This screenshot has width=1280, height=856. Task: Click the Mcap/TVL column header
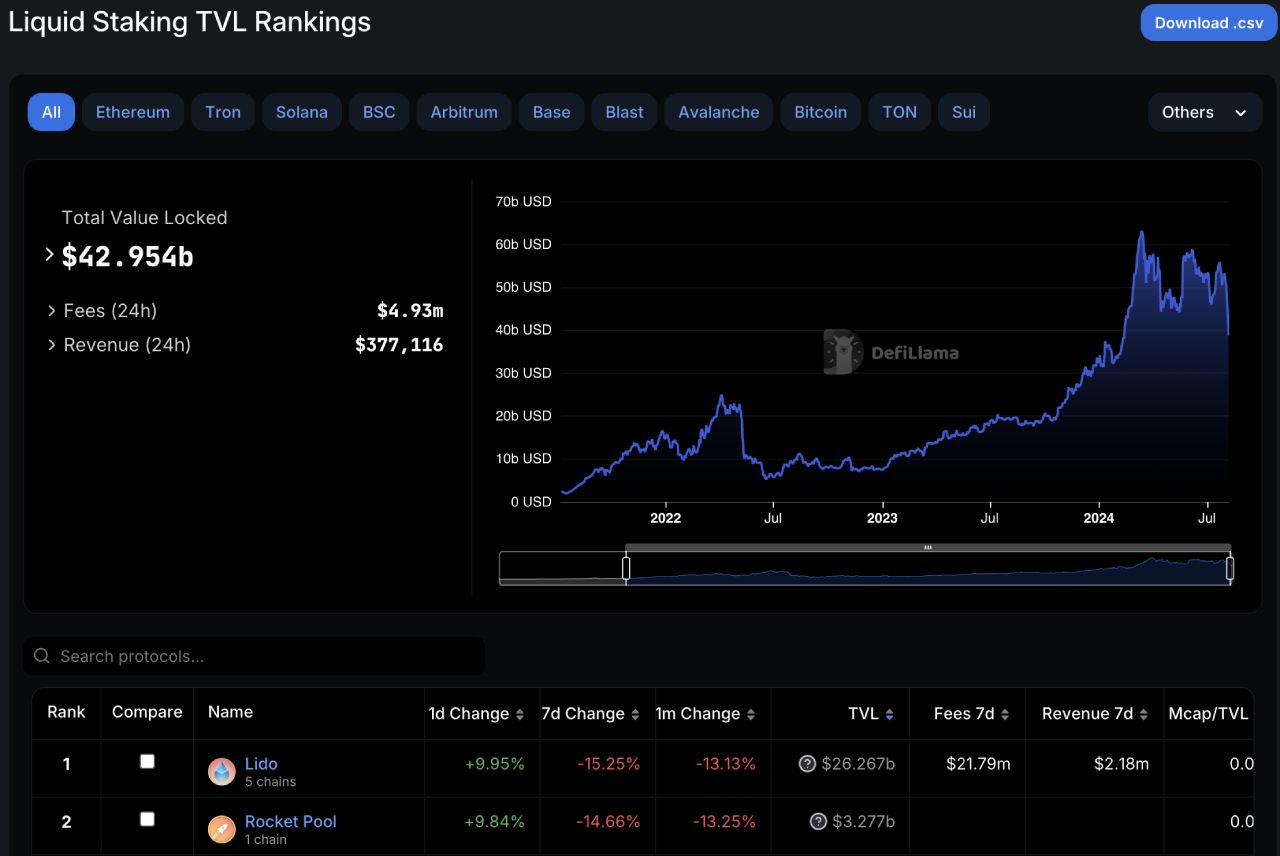click(1208, 713)
